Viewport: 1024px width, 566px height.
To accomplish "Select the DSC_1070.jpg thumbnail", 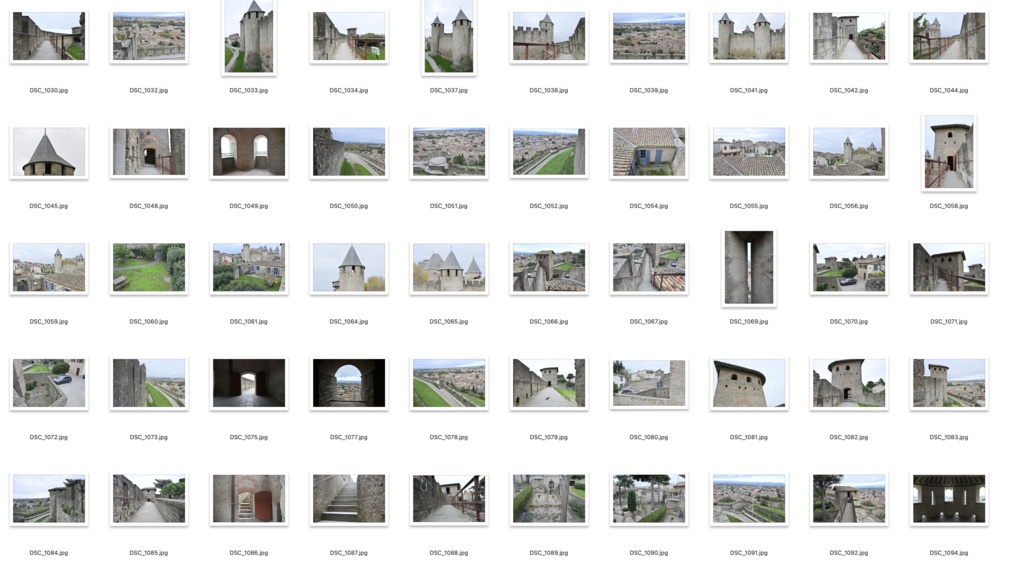I will point(849,268).
